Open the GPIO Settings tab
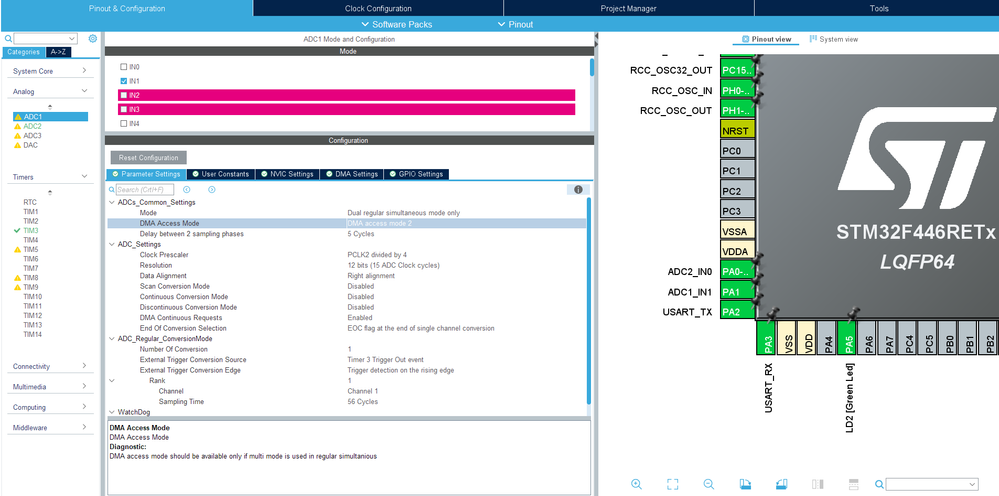Image resolution: width=999 pixels, height=496 pixels. [x=416, y=174]
